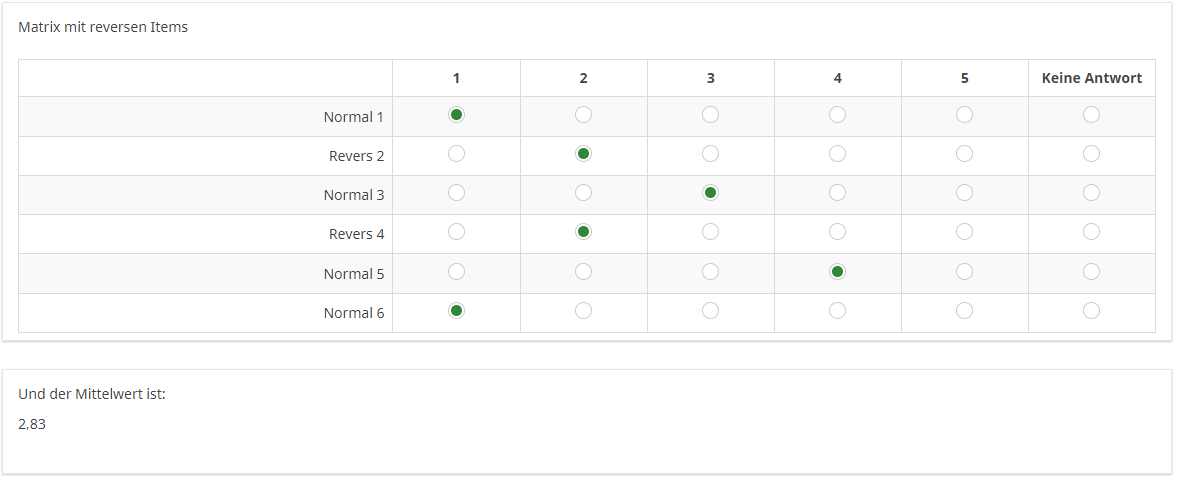
Task: Select option 1 for Revers 2
Action: pyautogui.click(x=456, y=154)
